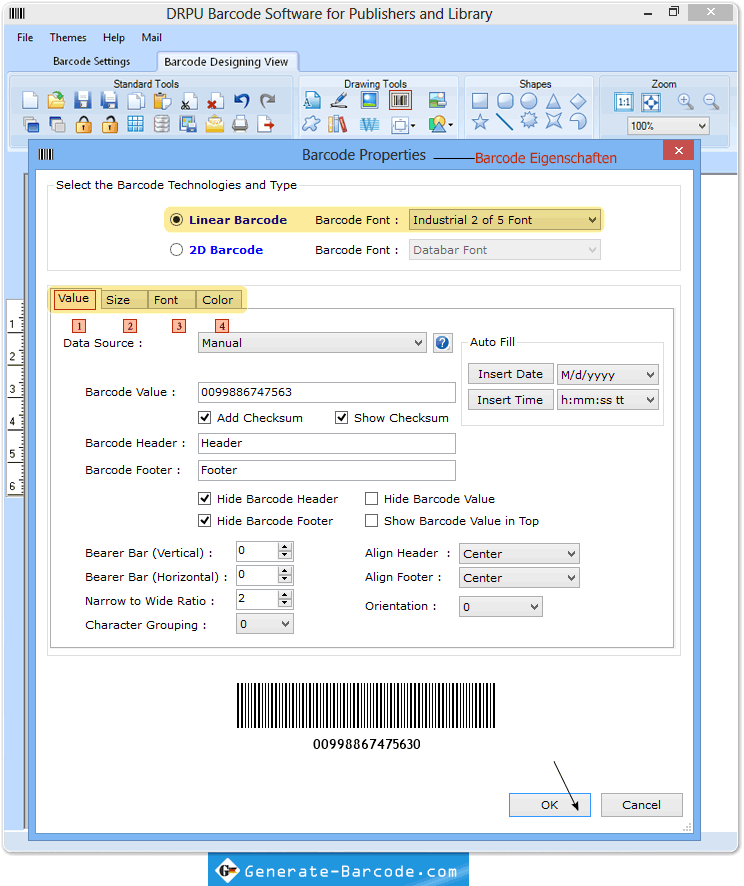Toggle the Show Checksum checkbox

341,418
